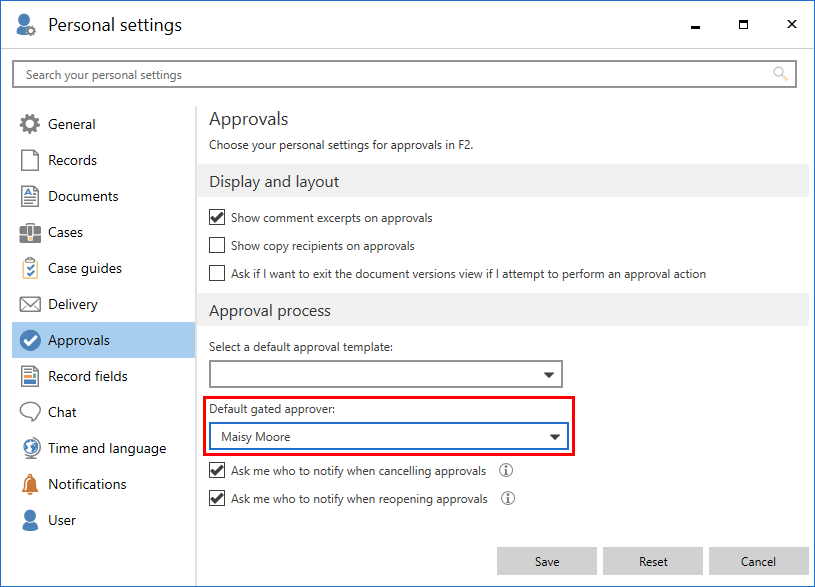815x587 pixels.
Task: Open the Records settings section
Action: coord(103,160)
